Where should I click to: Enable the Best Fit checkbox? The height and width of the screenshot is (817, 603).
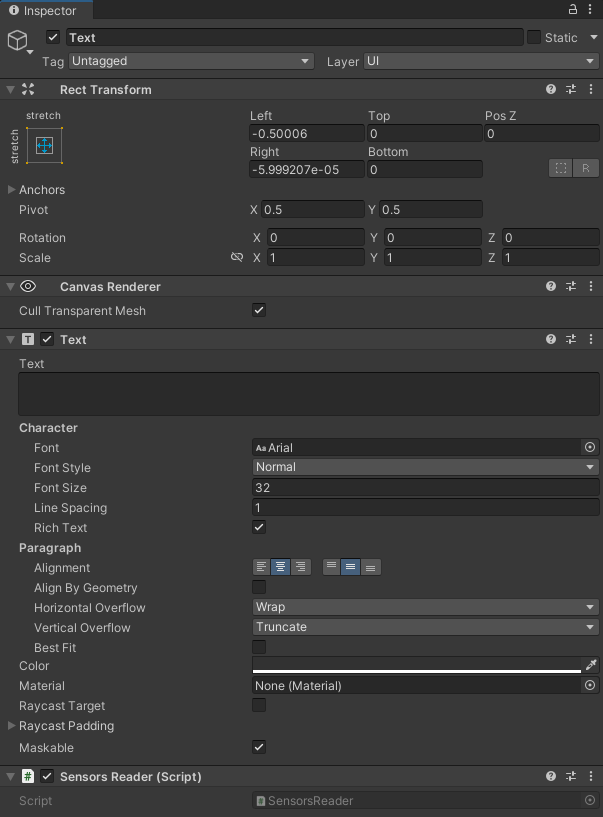pyautogui.click(x=258, y=647)
